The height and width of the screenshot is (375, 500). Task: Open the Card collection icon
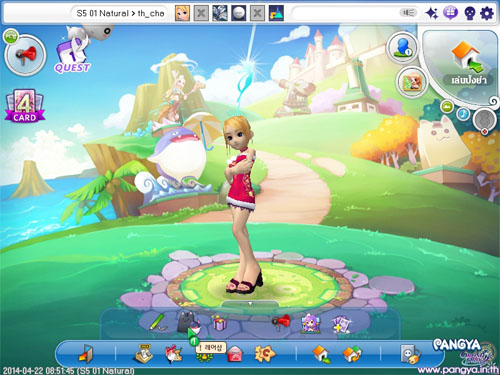pyautogui.click(x=24, y=106)
